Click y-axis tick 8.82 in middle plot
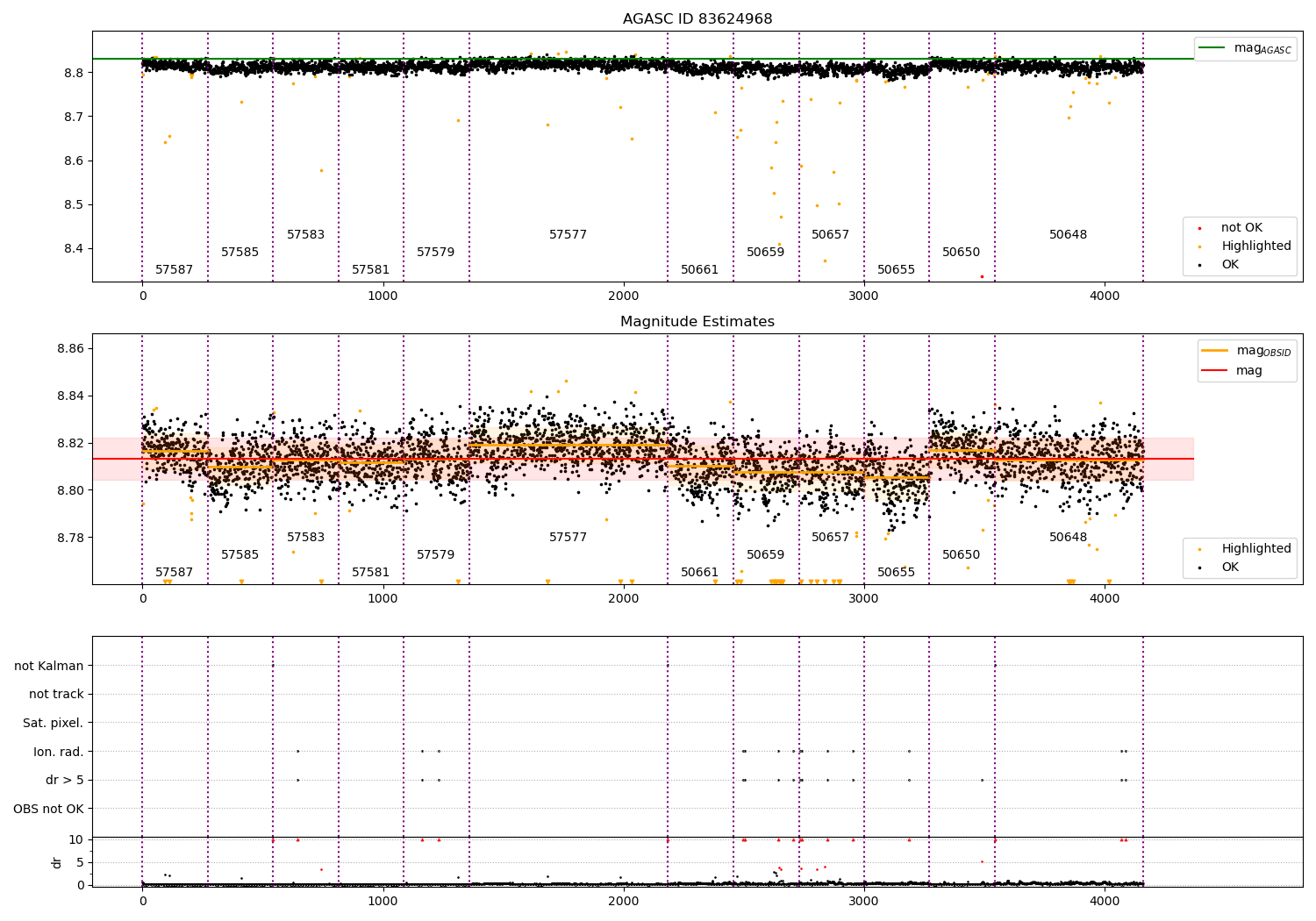This screenshot has height=921, width=1316. [71, 444]
